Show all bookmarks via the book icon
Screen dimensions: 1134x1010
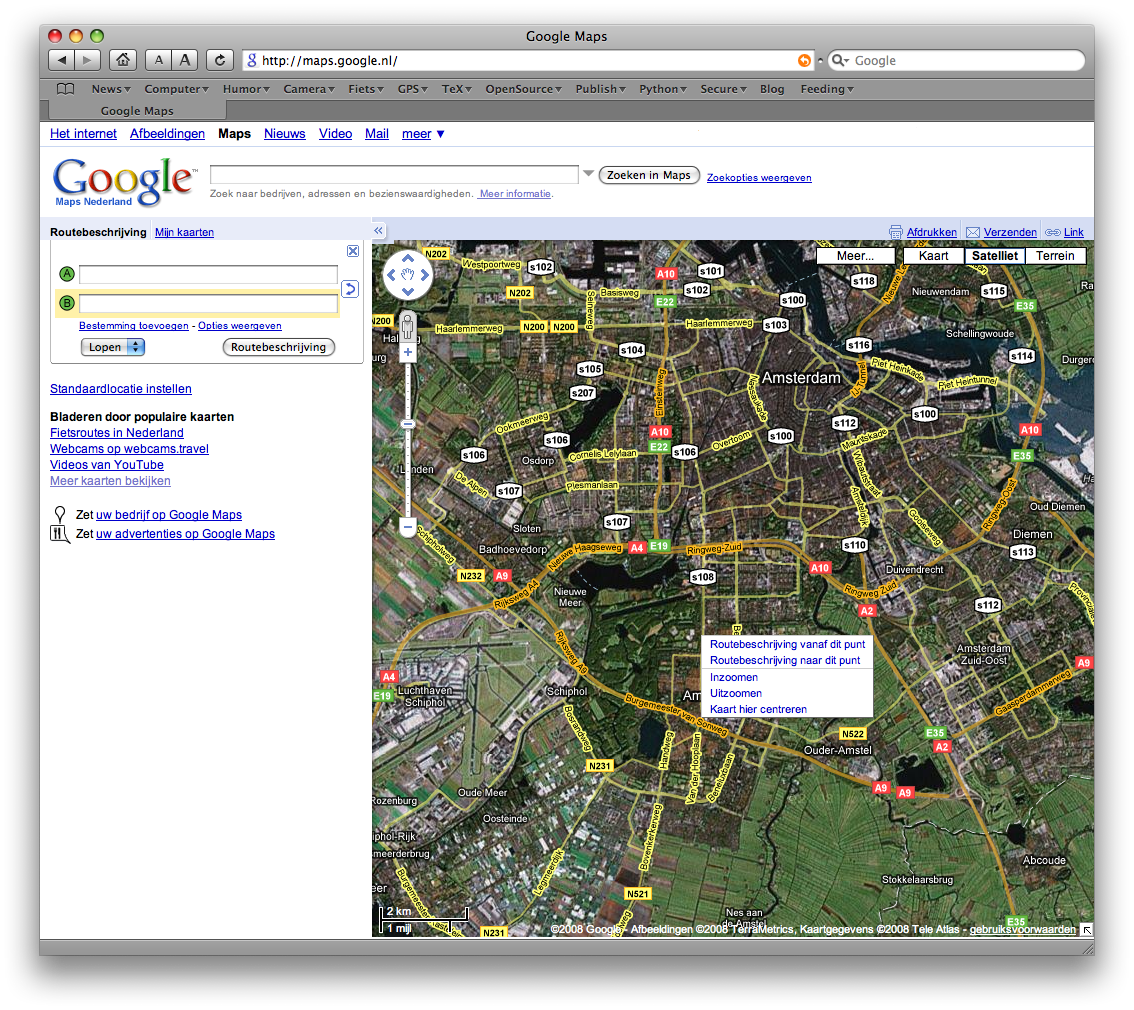tap(66, 89)
